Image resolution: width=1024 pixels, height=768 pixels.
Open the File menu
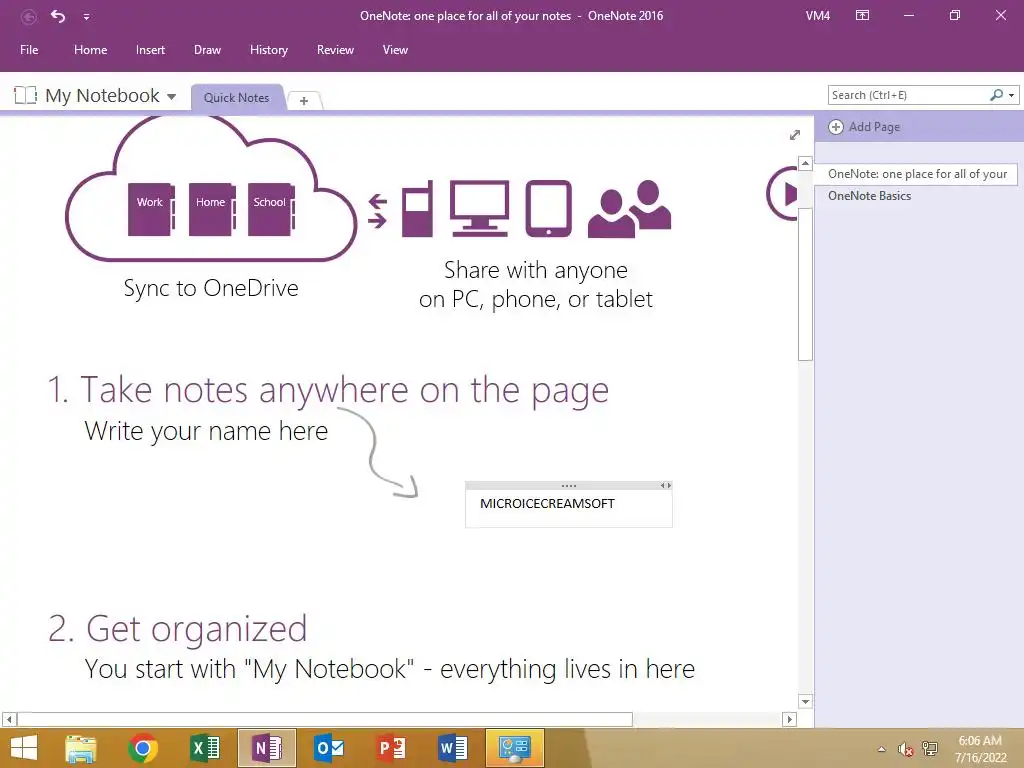coord(29,50)
